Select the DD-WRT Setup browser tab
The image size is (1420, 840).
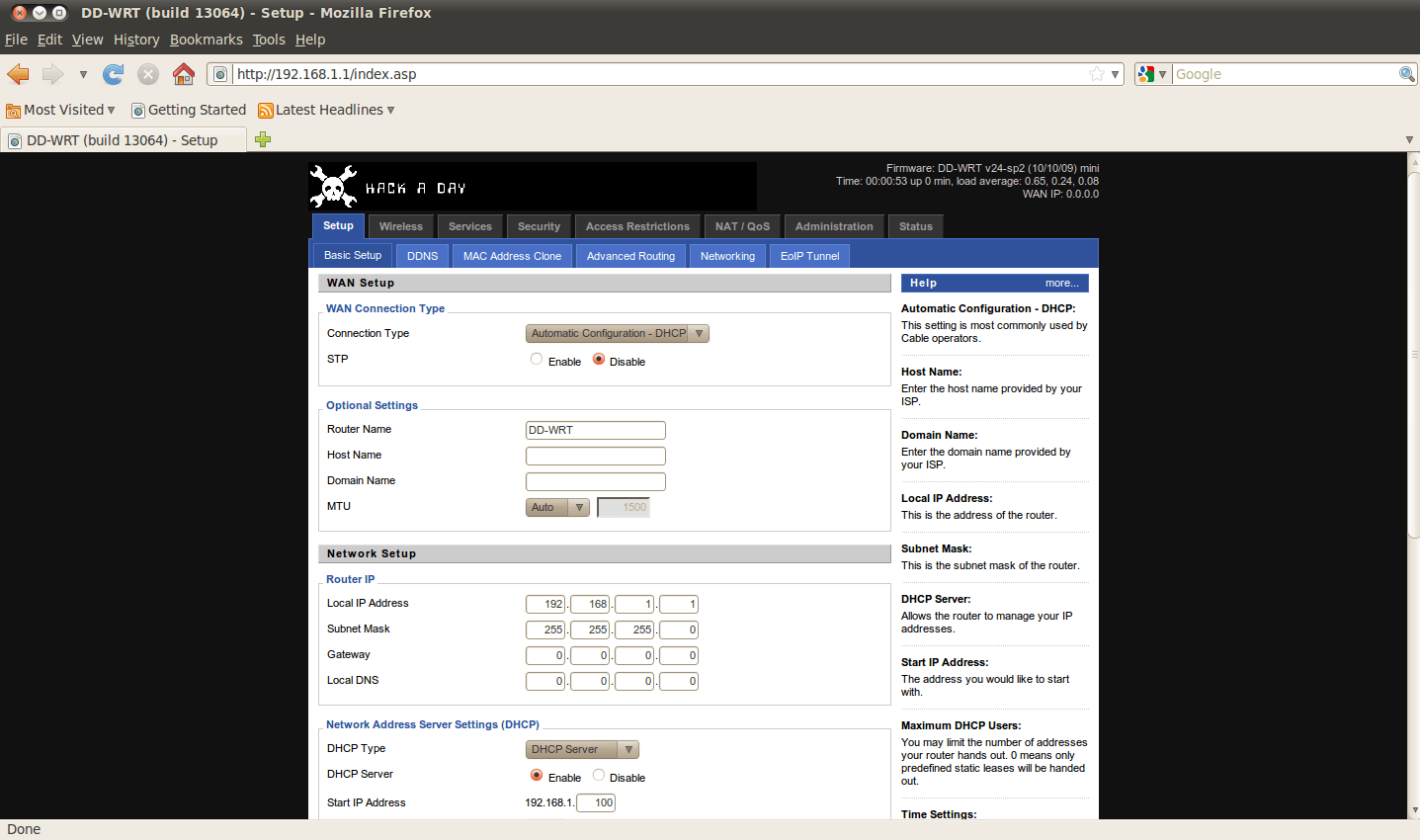coord(123,140)
